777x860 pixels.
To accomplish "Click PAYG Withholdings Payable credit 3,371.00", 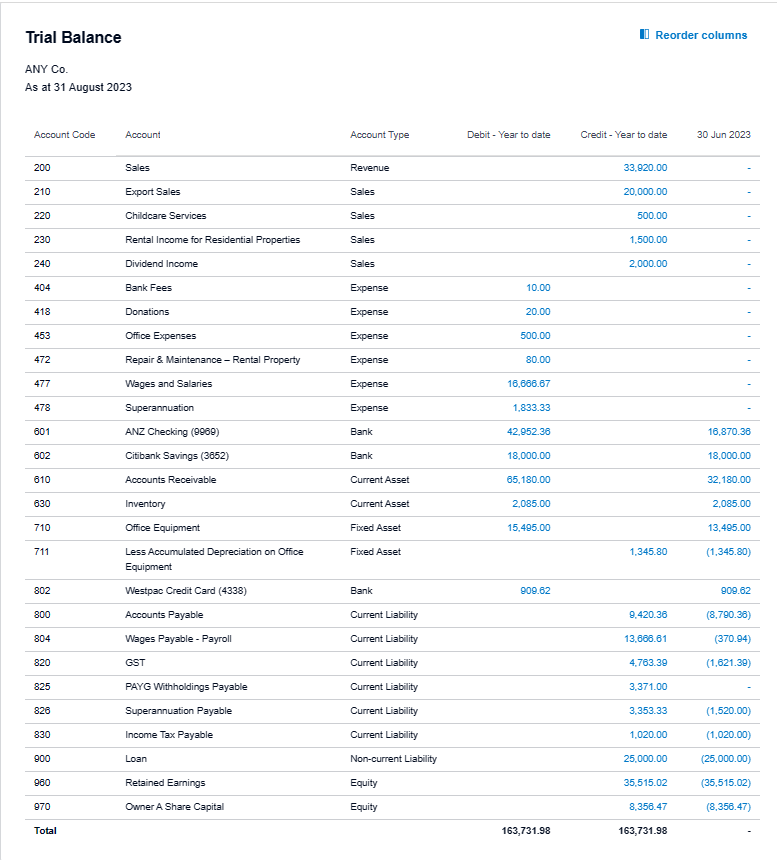I will [x=648, y=687].
